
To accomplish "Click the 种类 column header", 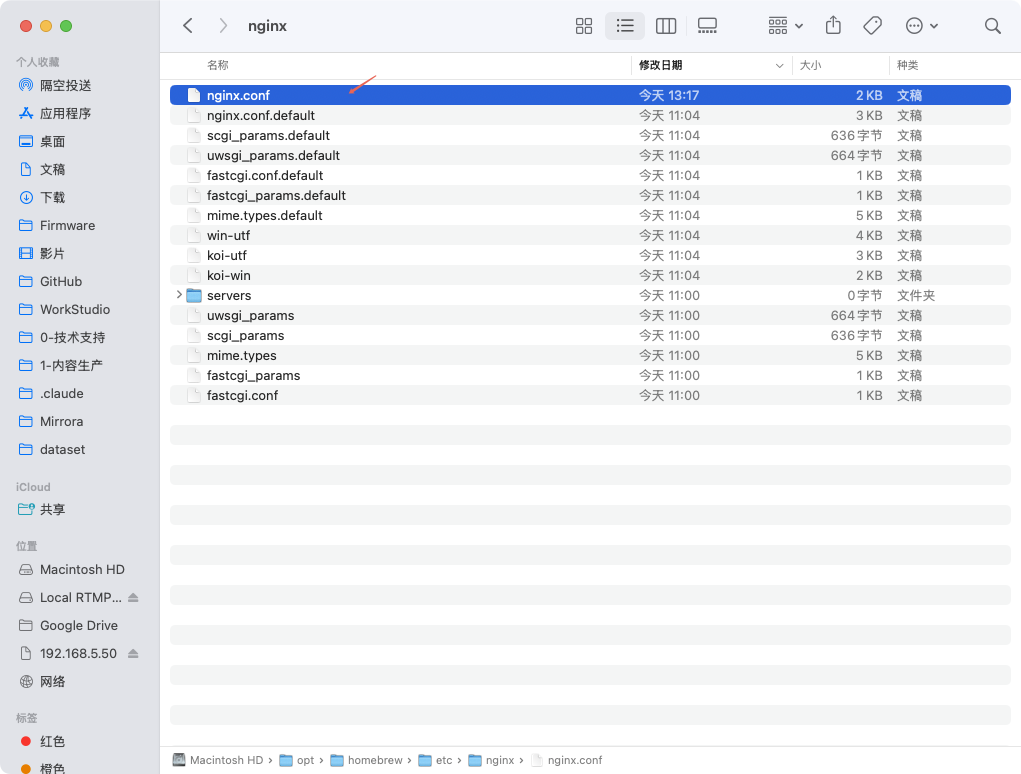I will [908, 65].
